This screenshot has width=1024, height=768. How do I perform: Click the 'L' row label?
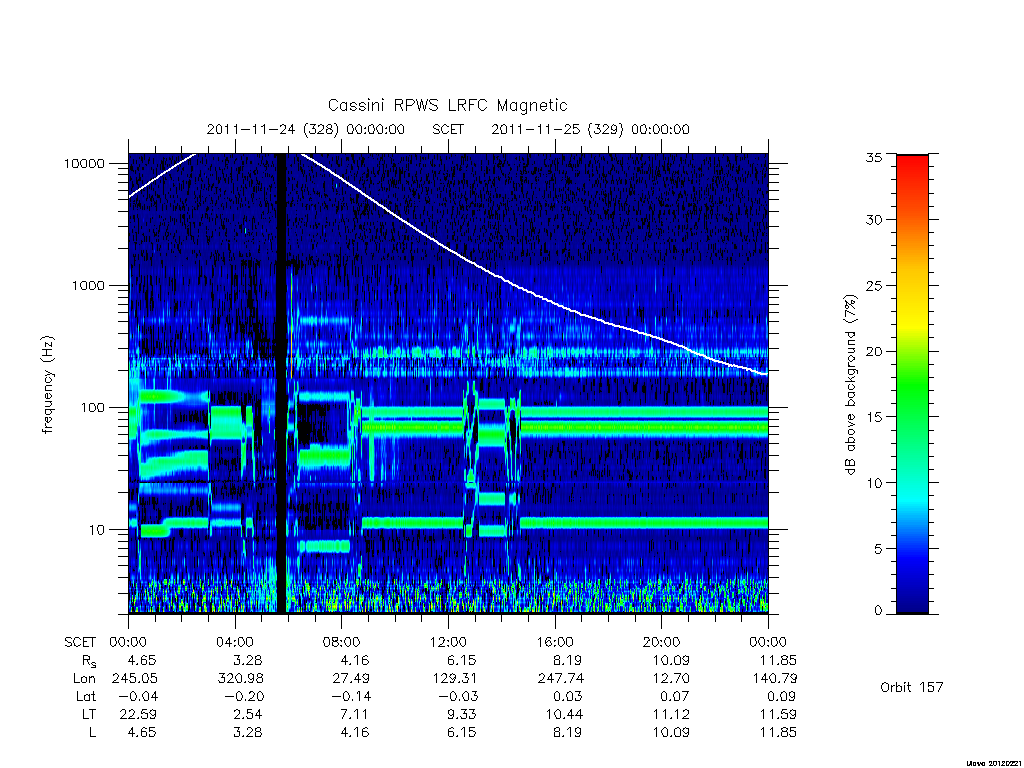click(92, 733)
